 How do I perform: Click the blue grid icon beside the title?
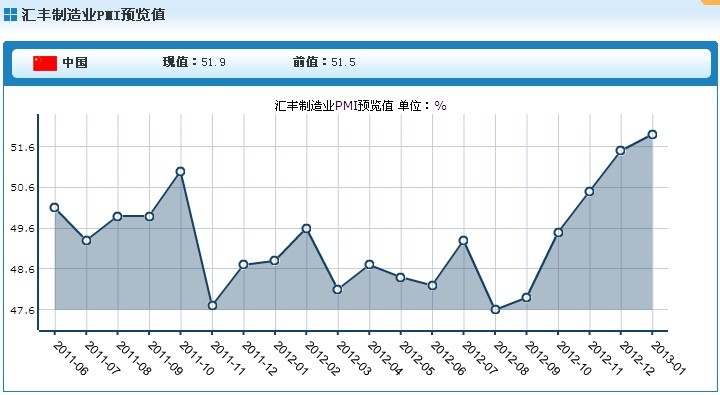[x=10, y=15]
